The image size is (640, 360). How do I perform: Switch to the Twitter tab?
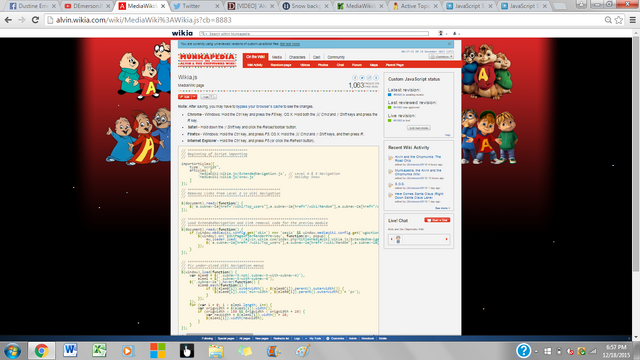pyautogui.click(x=196, y=6)
